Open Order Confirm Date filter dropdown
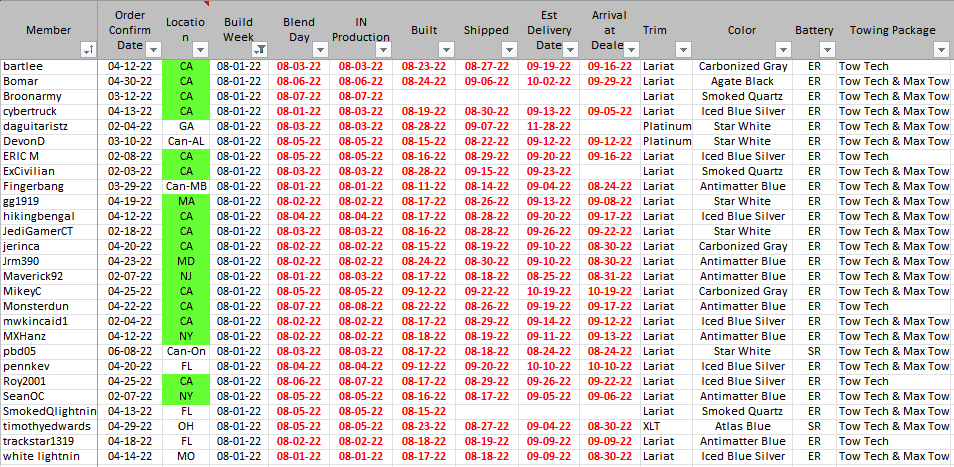Viewport: 954px width, 467px height. tap(154, 49)
